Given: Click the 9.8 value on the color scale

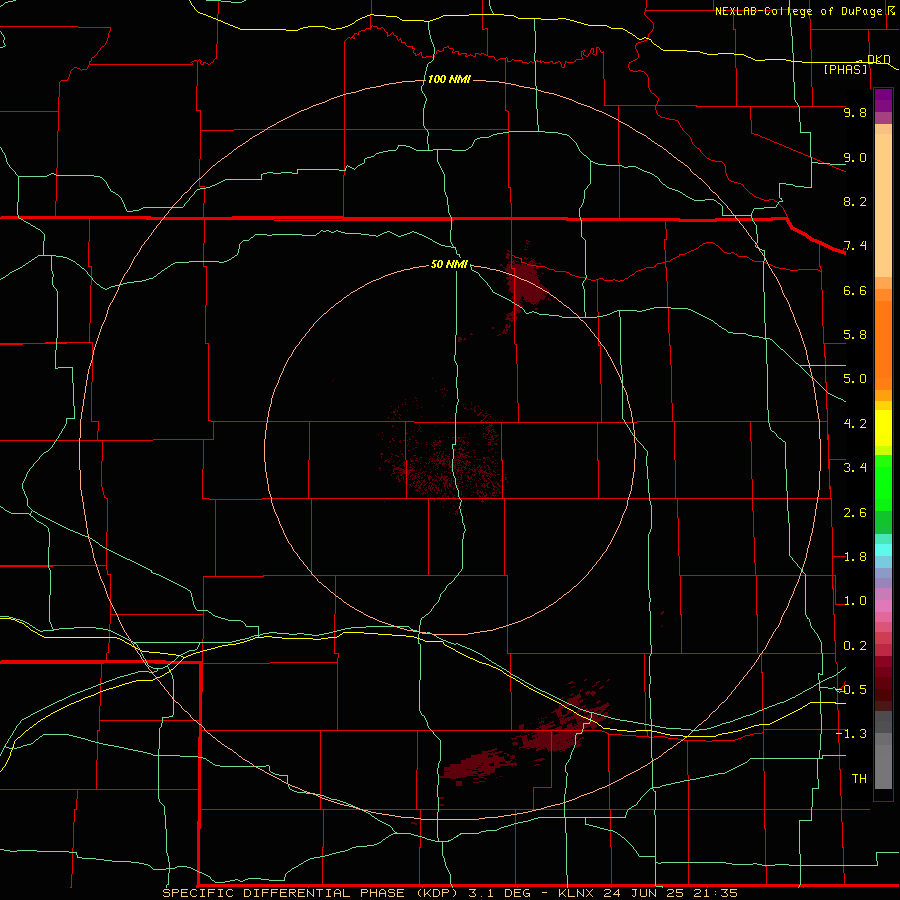Looking at the screenshot, I should tap(855, 112).
